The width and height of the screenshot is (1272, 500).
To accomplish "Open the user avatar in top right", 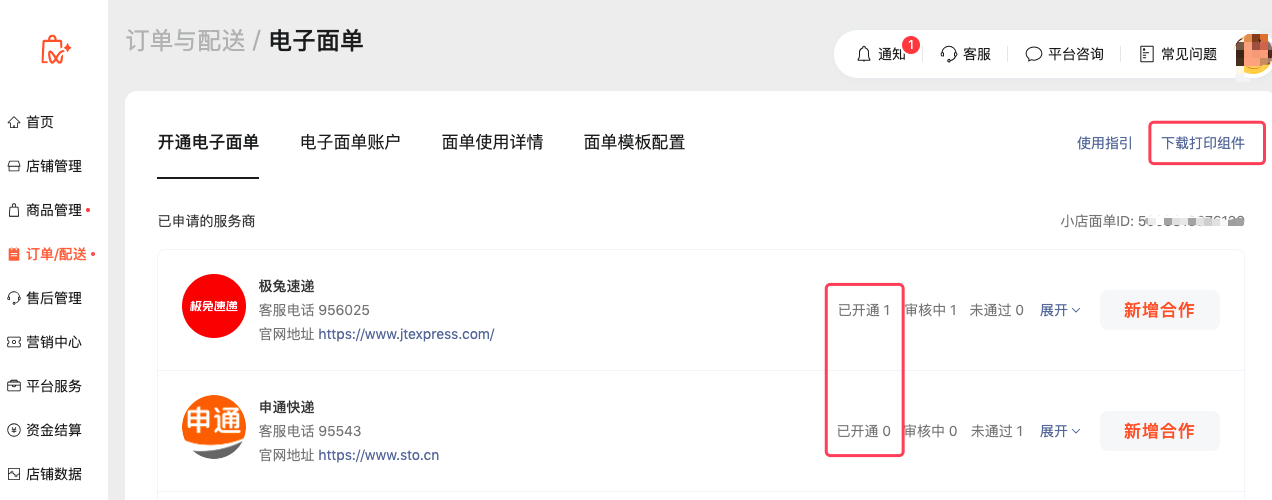I will pos(1255,54).
